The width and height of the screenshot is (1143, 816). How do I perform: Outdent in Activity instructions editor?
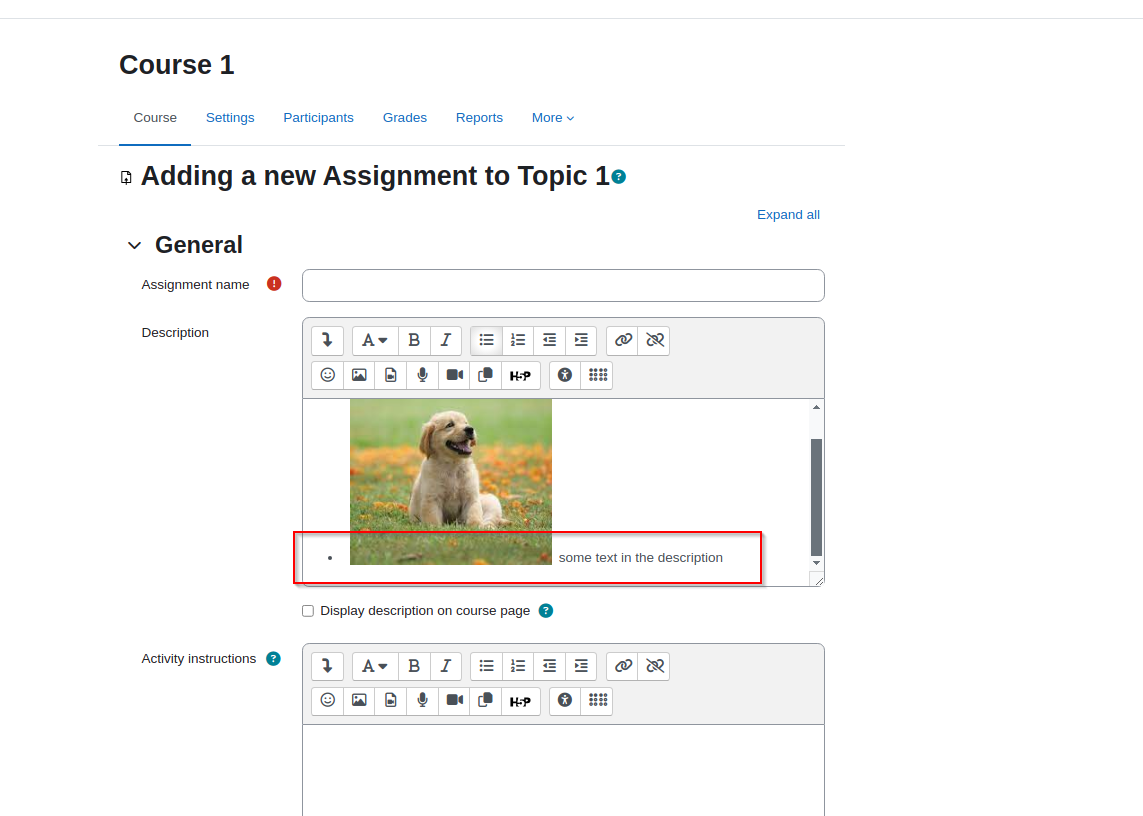pyautogui.click(x=550, y=667)
